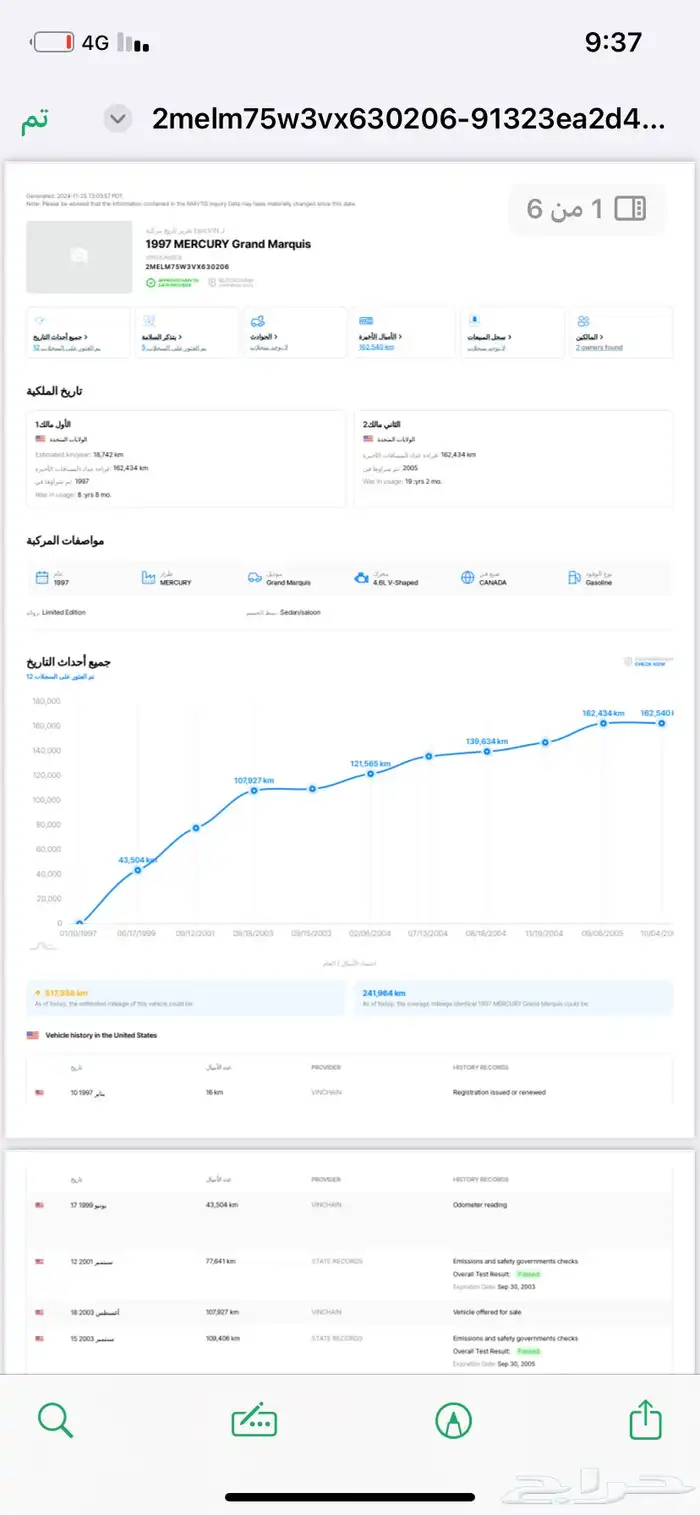Tap the green Done (تم) button
The height and width of the screenshot is (1515, 700).
pyautogui.click(x=35, y=120)
